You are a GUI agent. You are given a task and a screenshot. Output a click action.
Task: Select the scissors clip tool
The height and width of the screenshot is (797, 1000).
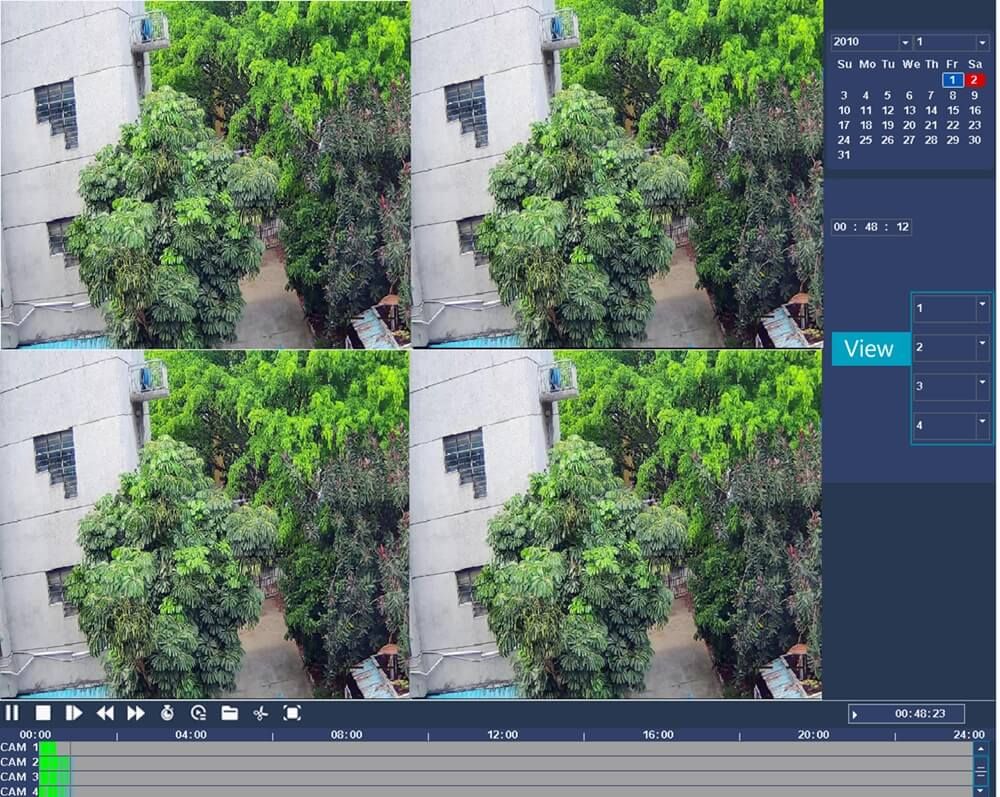pos(260,713)
